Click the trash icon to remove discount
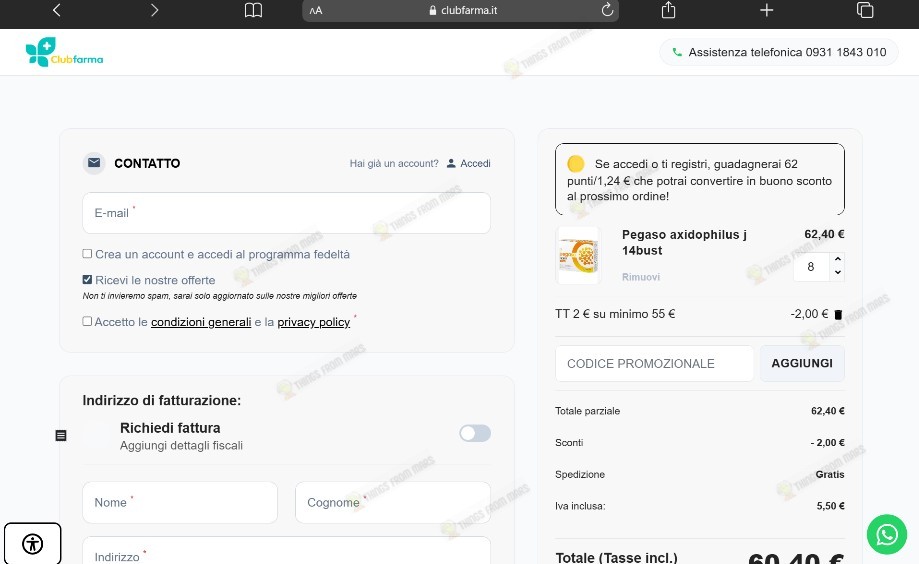The height and width of the screenshot is (564, 919). click(x=838, y=314)
